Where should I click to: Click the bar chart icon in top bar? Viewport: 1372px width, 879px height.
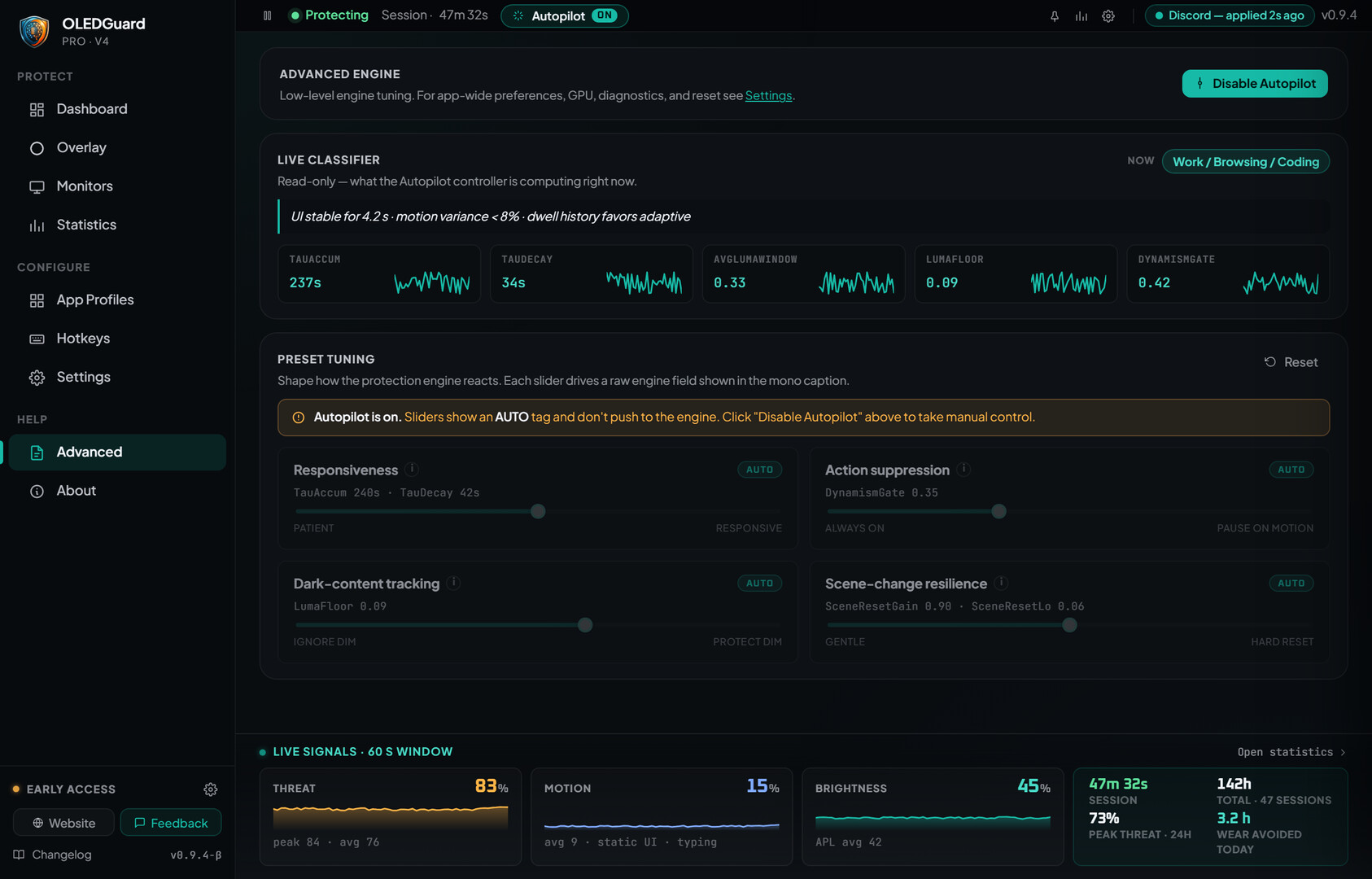[x=1081, y=16]
